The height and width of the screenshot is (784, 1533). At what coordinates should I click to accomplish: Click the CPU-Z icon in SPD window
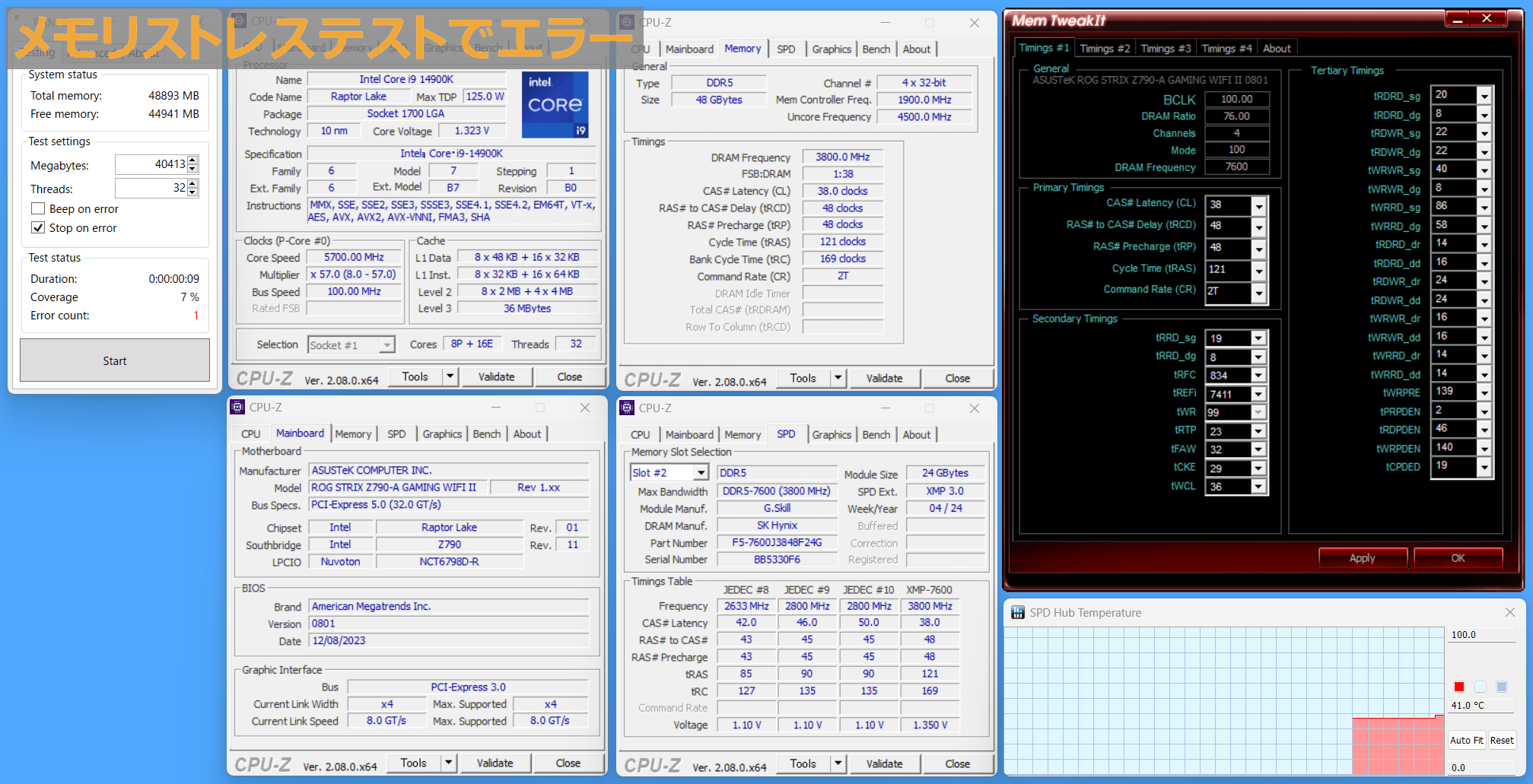(x=628, y=408)
